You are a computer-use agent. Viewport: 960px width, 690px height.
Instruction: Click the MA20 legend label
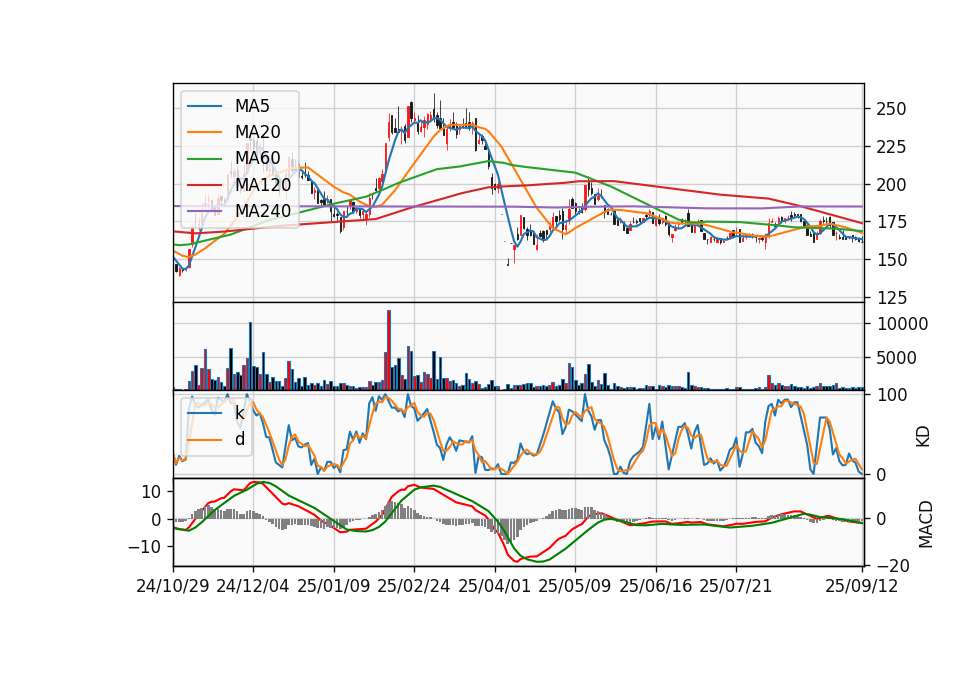click(x=257, y=132)
